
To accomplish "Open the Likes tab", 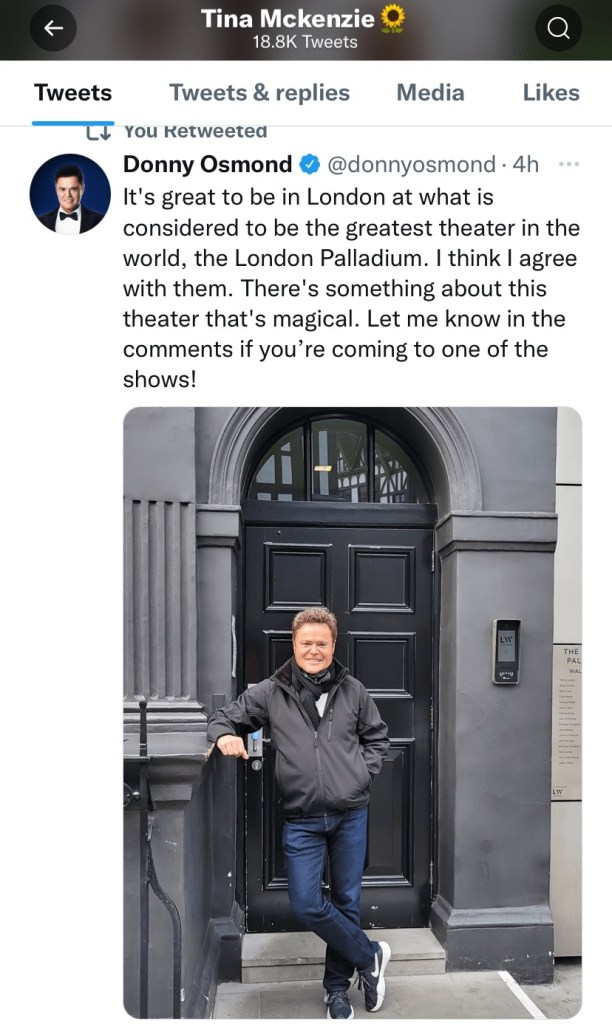I will 551,93.
